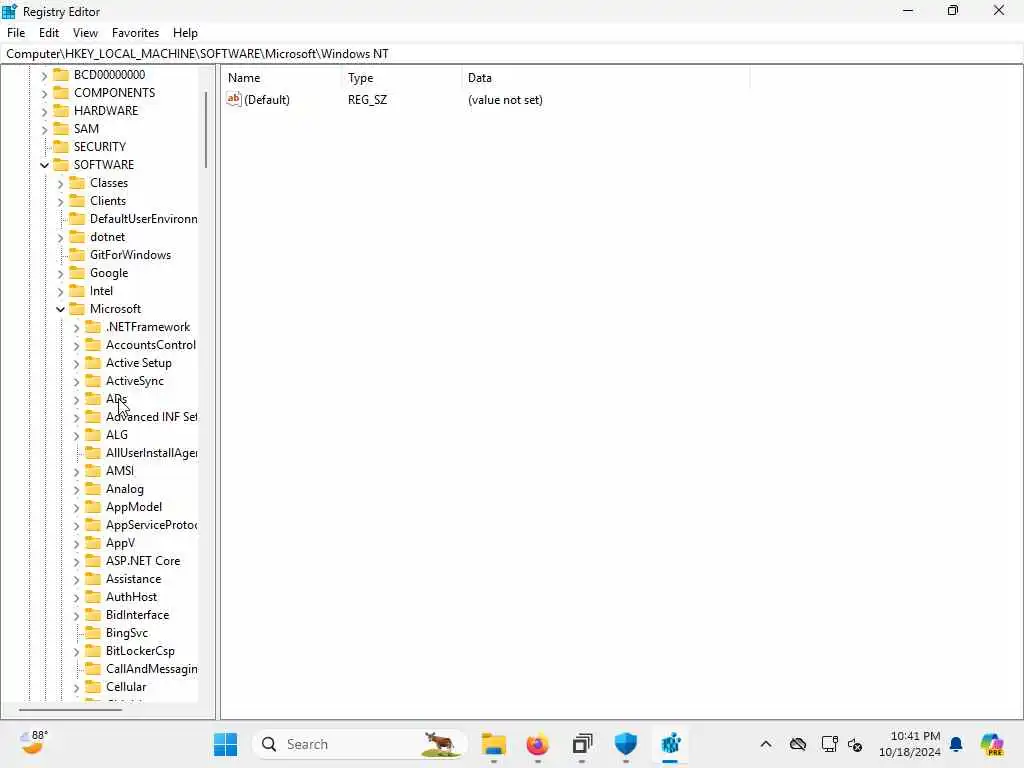
Task: Click the Registry Editor taskbar icon
Action: [670, 744]
